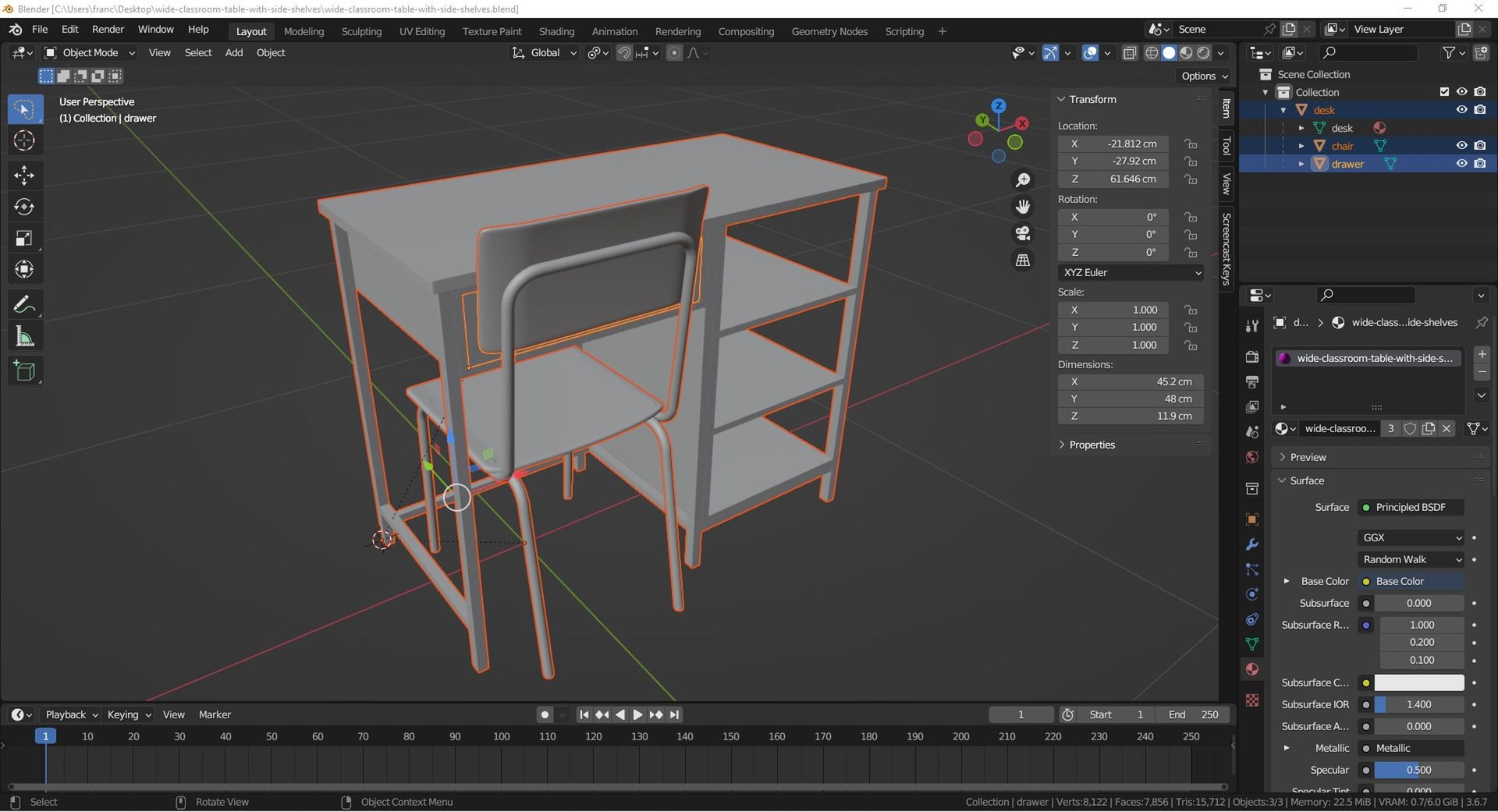1498x812 pixels.
Task: Select the Cursor tool in the toolbar
Action: point(24,140)
